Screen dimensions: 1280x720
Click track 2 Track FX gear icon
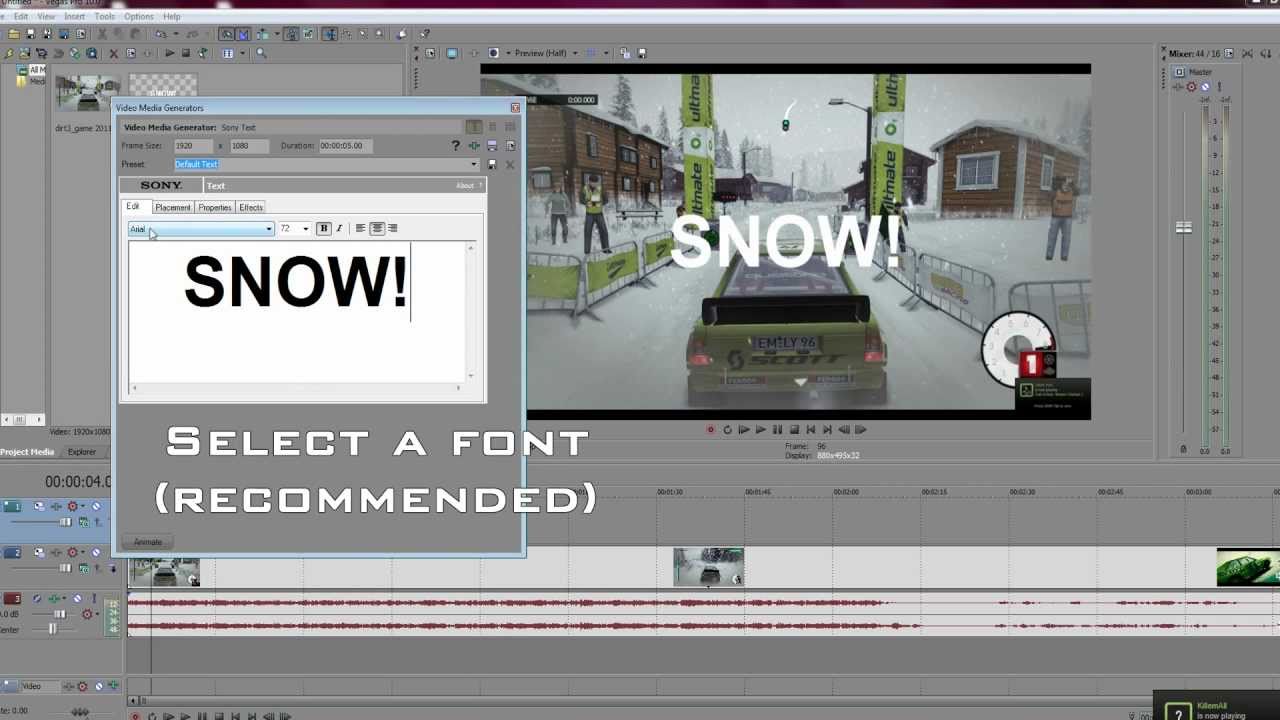pyautogui.click(x=71, y=553)
